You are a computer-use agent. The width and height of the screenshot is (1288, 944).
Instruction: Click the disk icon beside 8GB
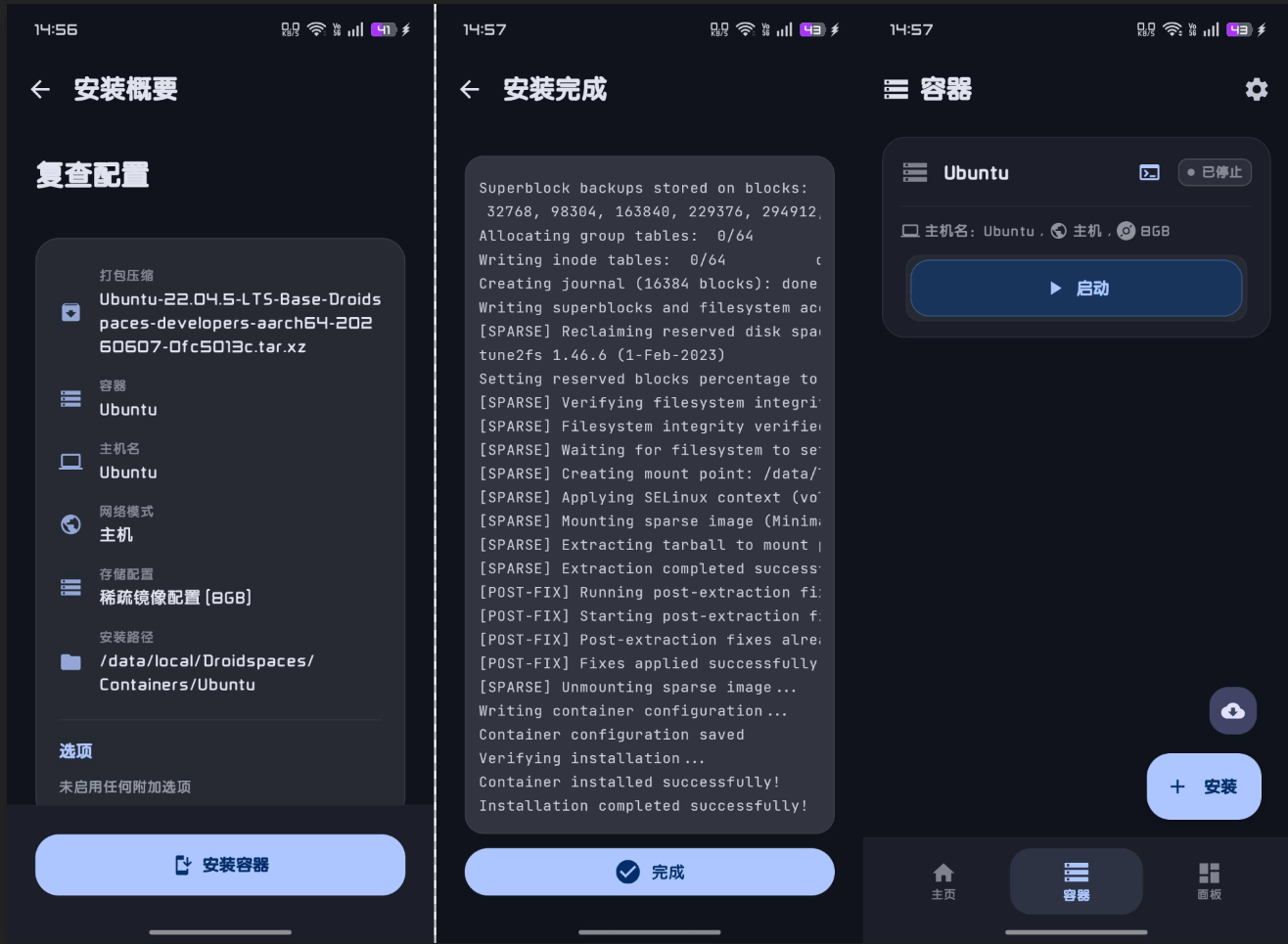click(1127, 231)
